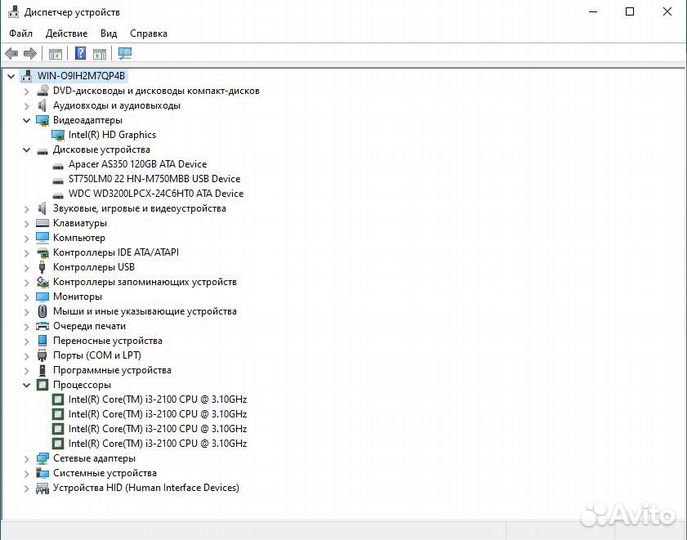Select WDC WD3200LPCX-24C6HT0 ATA Device

pyautogui.click(x=156, y=194)
